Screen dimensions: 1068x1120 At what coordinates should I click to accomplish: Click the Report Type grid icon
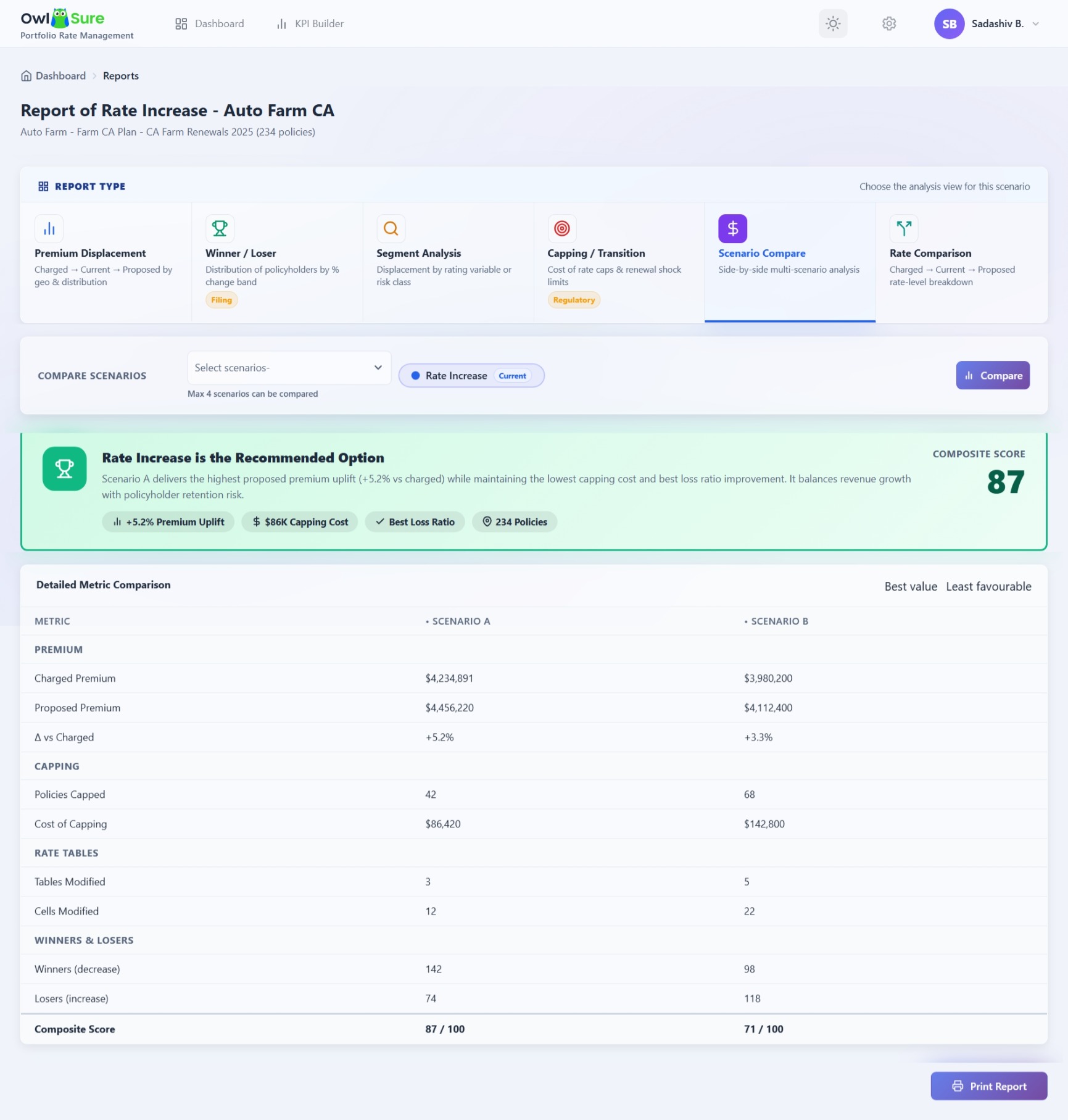[43, 186]
